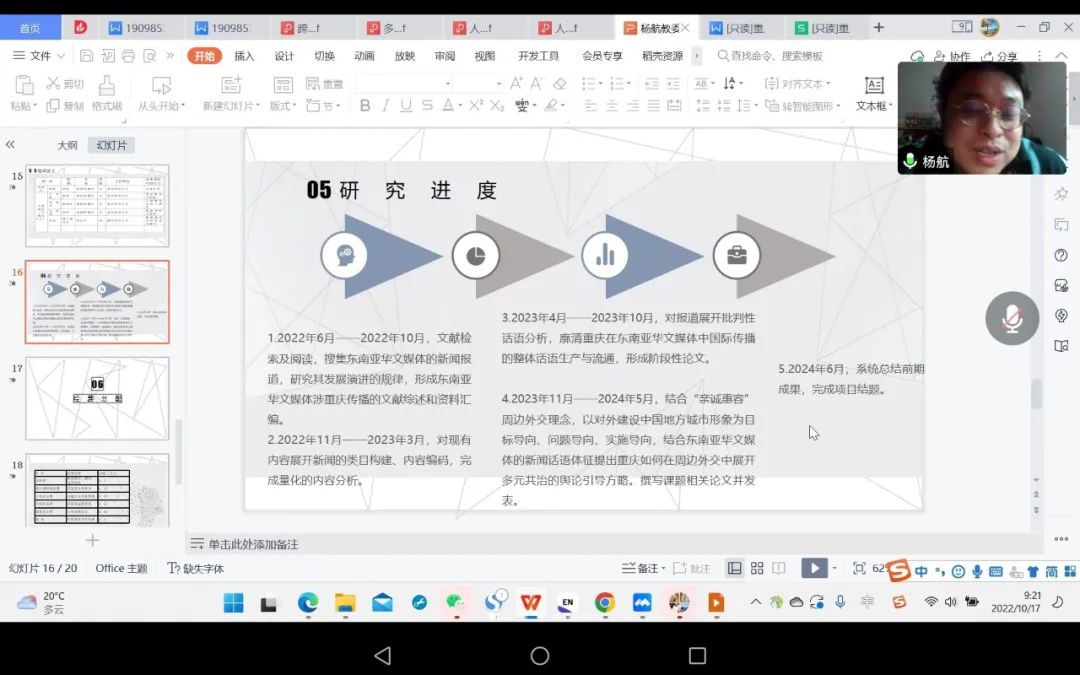
Task: Click the Text Box (文本框) tool
Action: [x=873, y=93]
